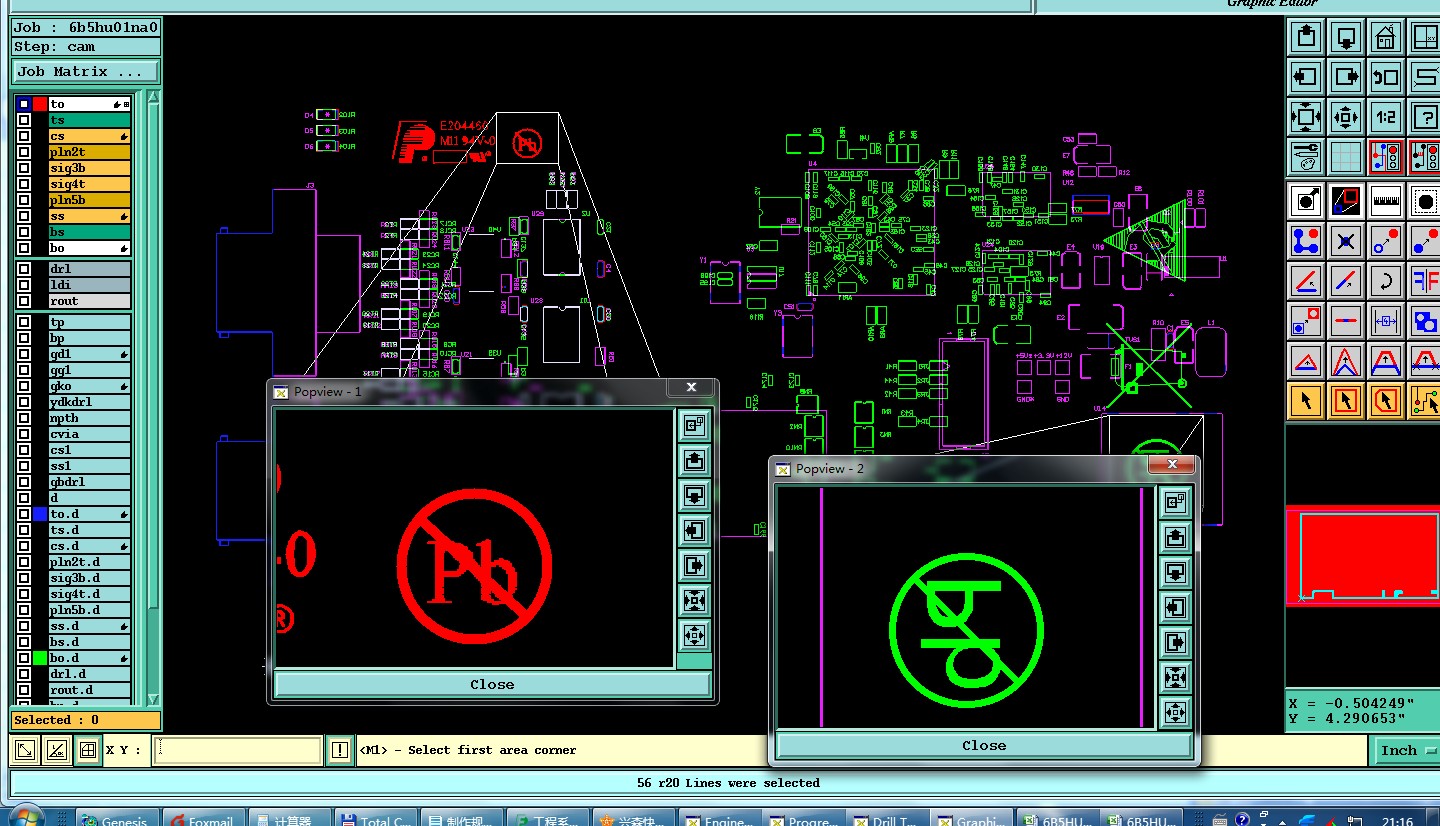Screen dimensions: 1440x826
Task: Choose rectangle area select arrow tool
Action: coord(1346,401)
